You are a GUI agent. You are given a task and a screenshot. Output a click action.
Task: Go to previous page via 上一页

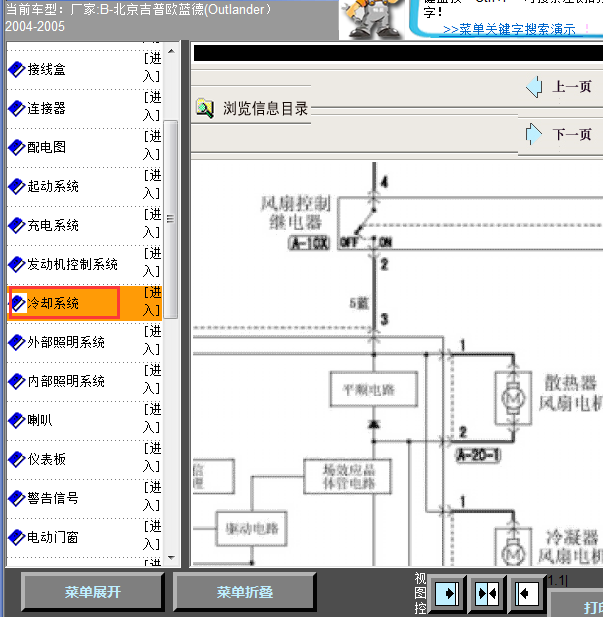572,87
